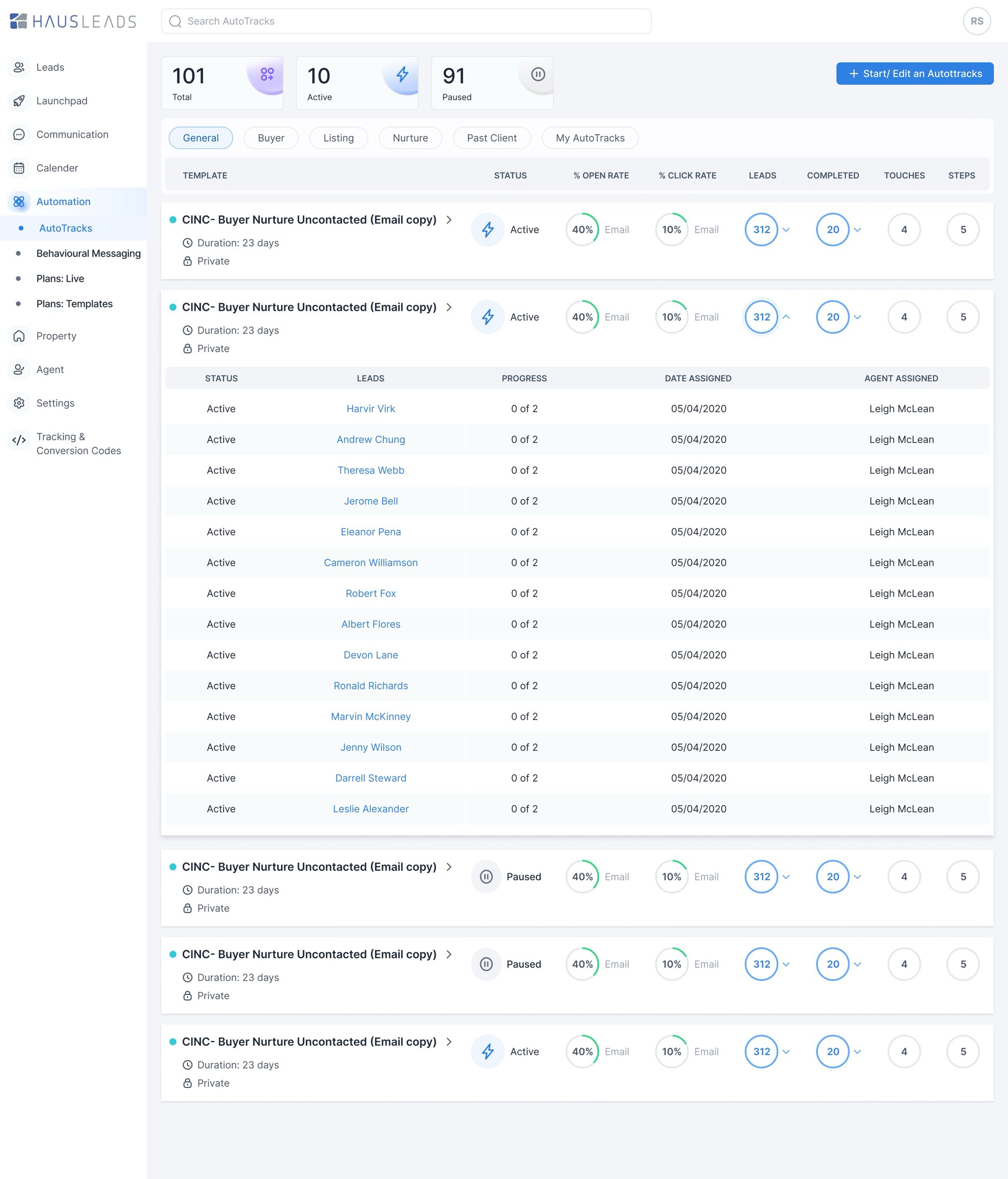1008x1179 pixels.
Task: Switch to the Listing tab
Action: click(x=339, y=138)
